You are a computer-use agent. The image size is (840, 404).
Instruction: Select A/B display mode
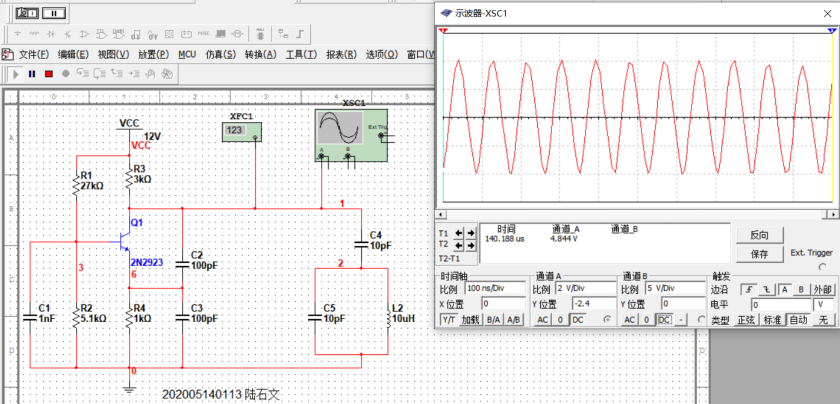tap(515, 320)
